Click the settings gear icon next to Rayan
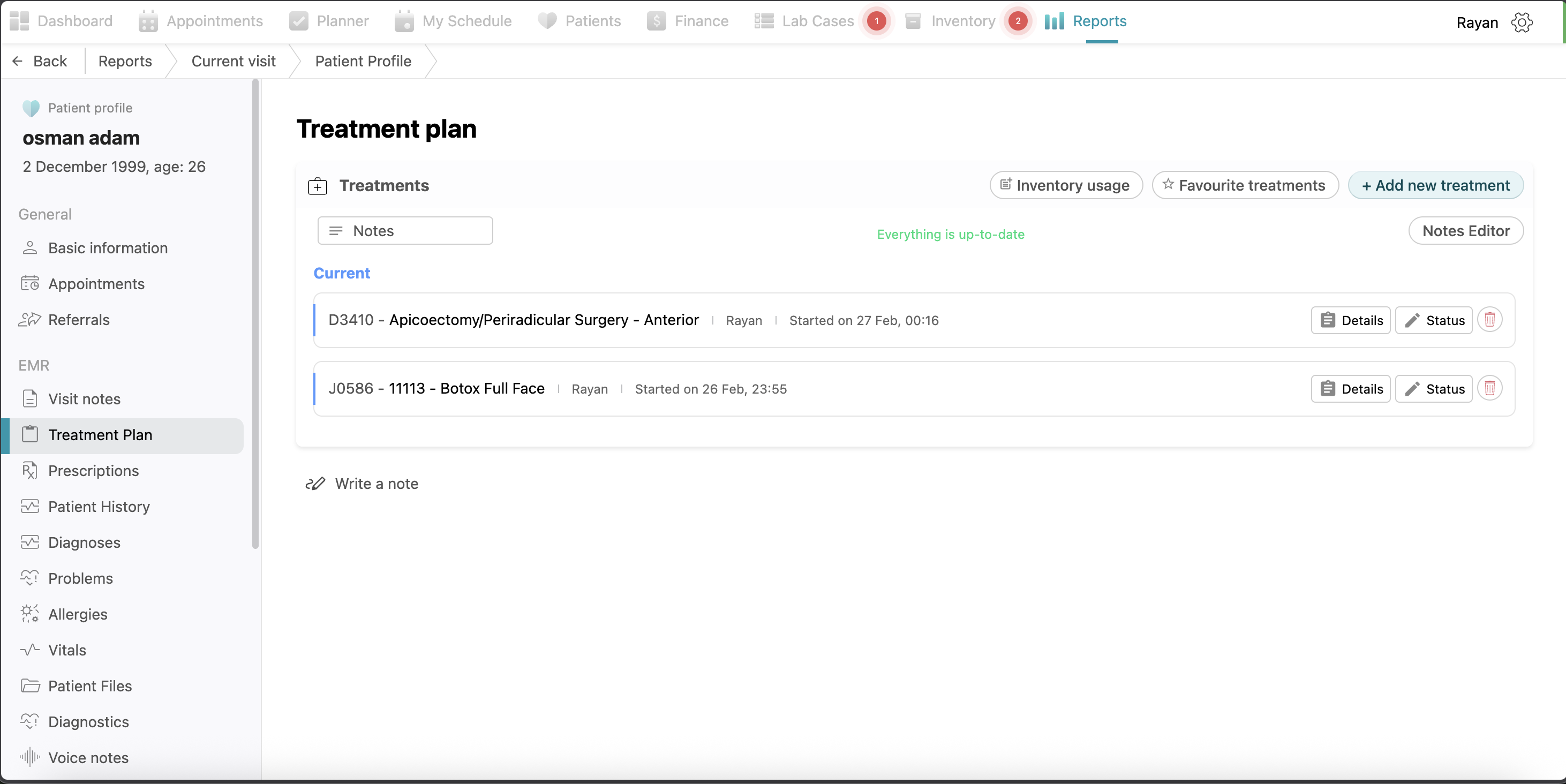This screenshot has width=1566, height=784. tap(1522, 22)
